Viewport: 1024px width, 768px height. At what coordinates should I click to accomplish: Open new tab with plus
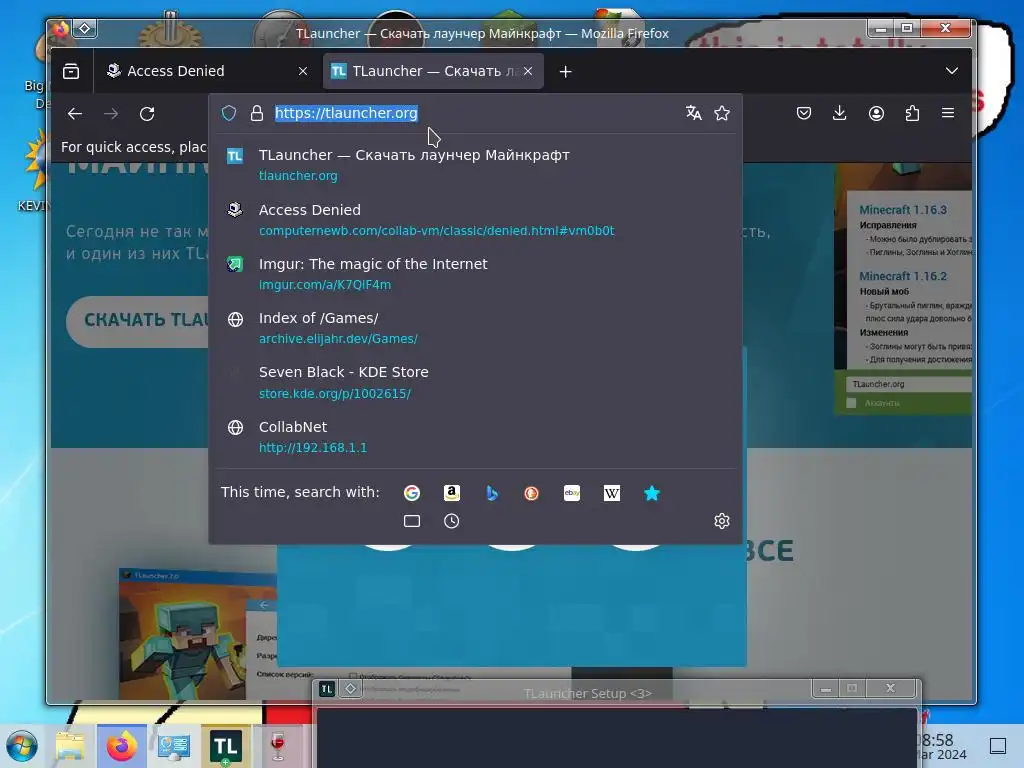(566, 71)
